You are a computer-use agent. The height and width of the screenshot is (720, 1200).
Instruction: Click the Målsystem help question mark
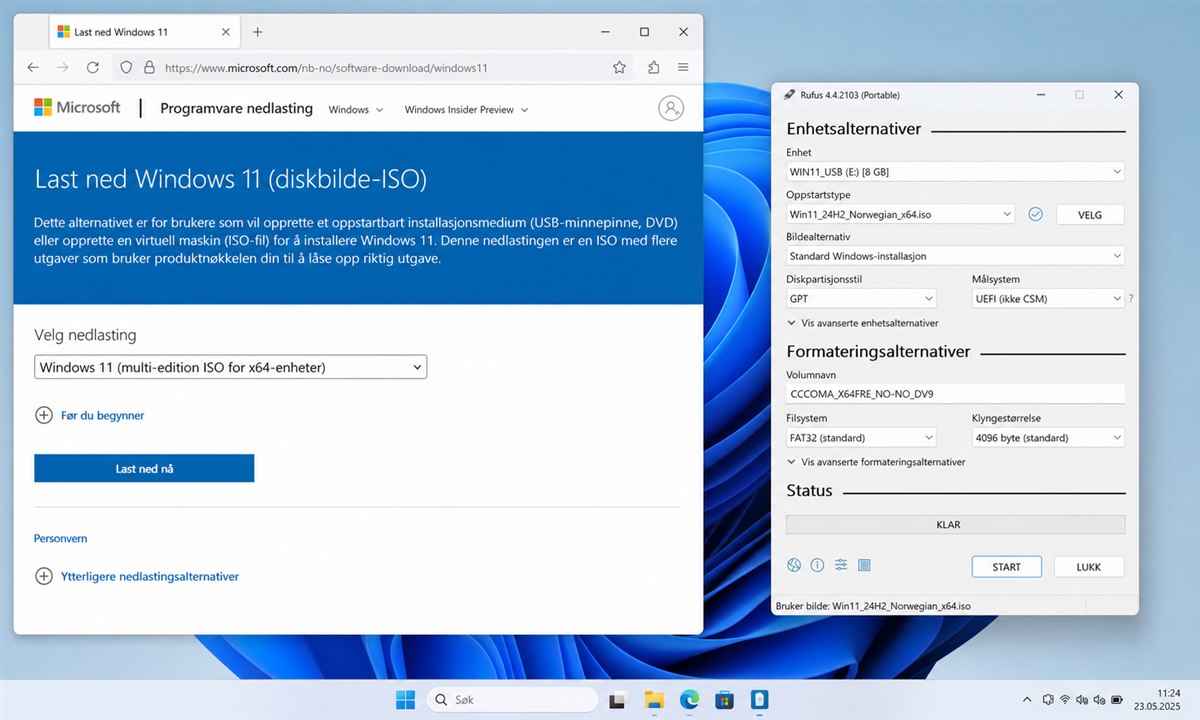pyautogui.click(x=1131, y=298)
